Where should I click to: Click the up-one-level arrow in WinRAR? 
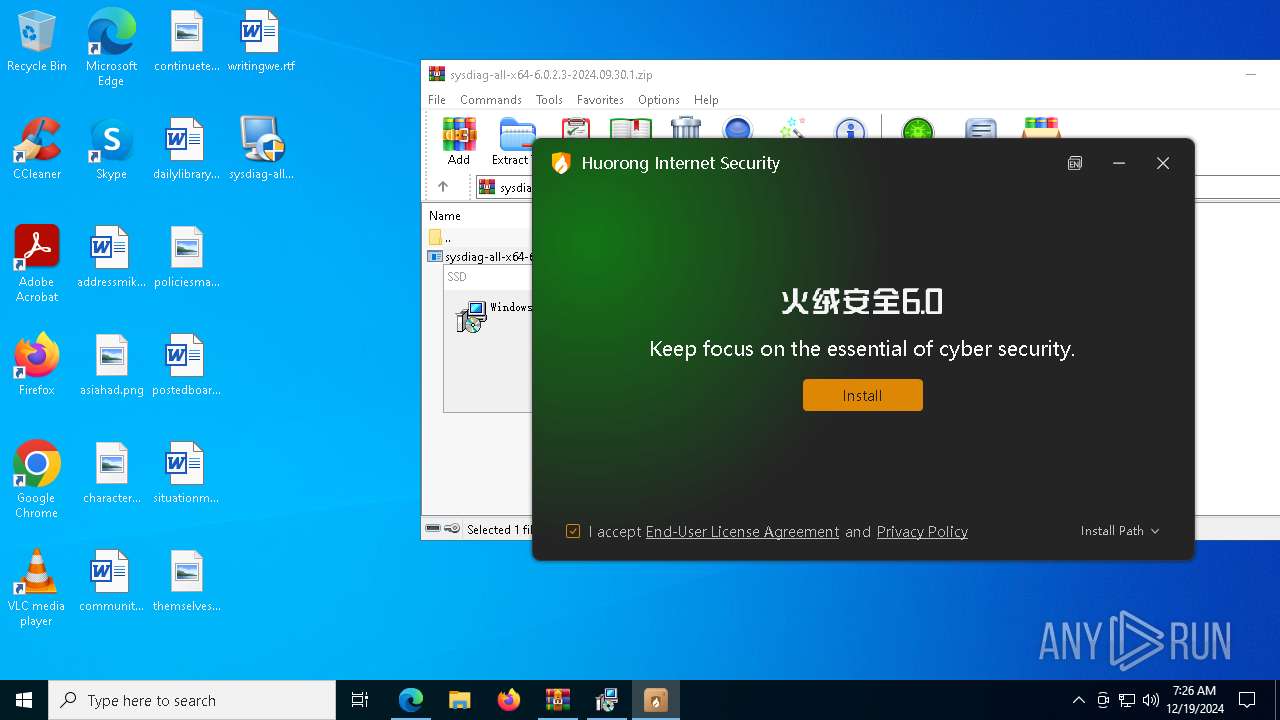tap(443, 187)
